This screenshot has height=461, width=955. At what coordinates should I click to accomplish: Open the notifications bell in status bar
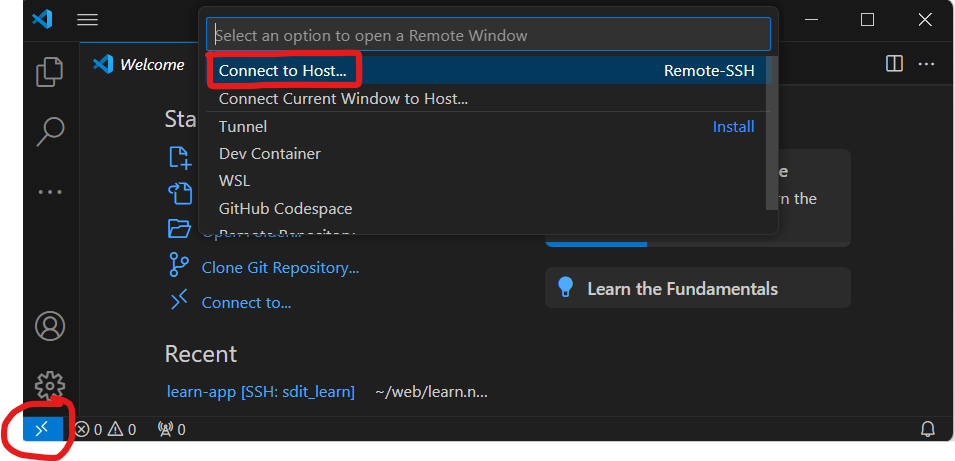[x=928, y=429]
